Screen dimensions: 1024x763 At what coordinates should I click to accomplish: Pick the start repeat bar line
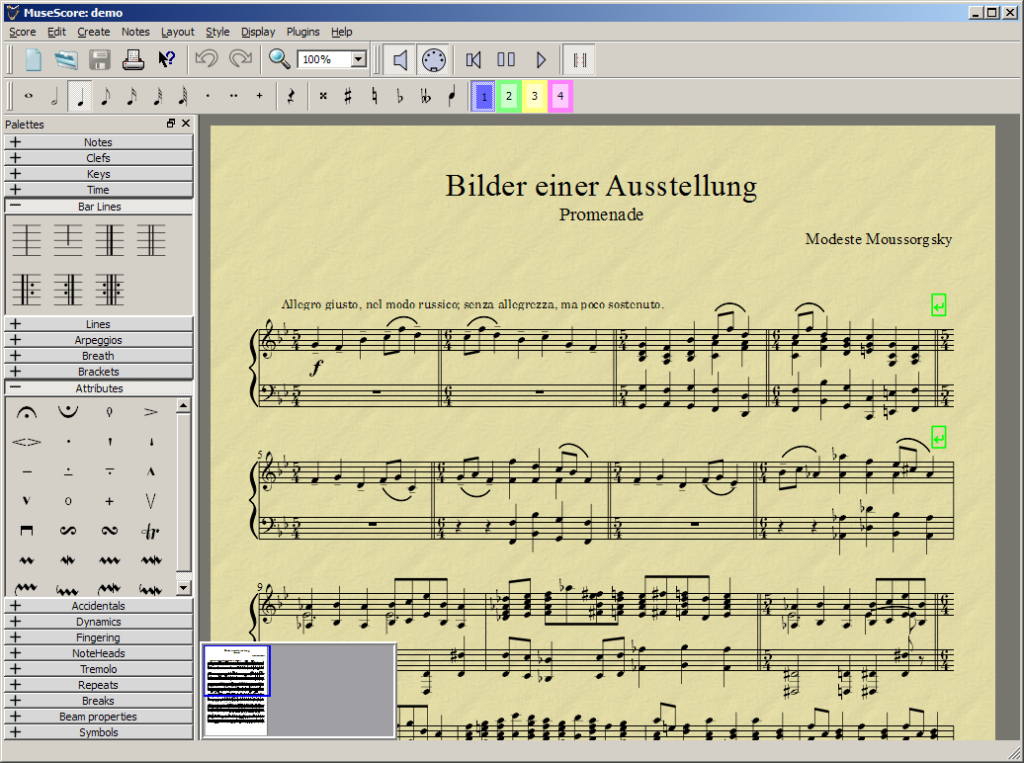pos(27,289)
